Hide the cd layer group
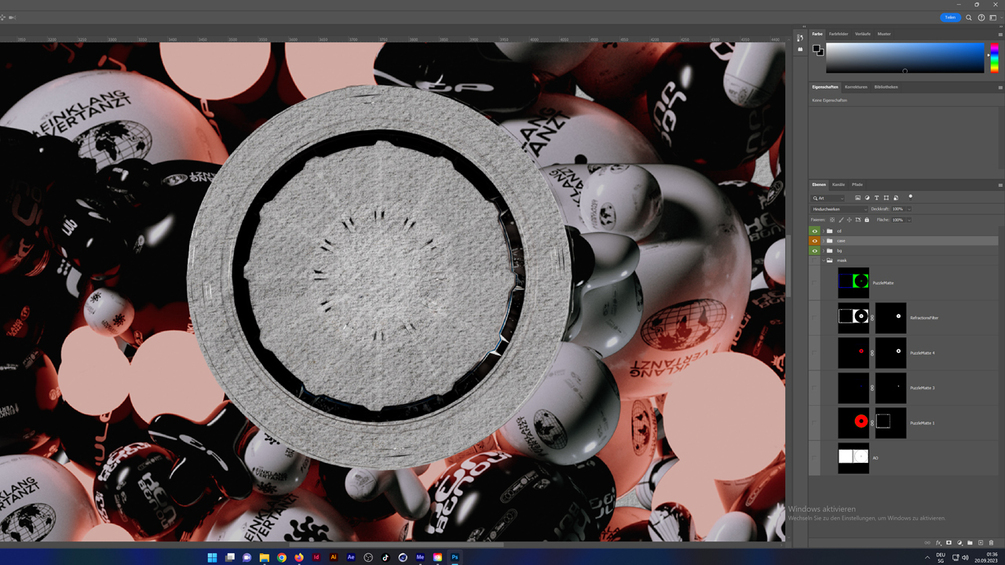 tap(815, 231)
